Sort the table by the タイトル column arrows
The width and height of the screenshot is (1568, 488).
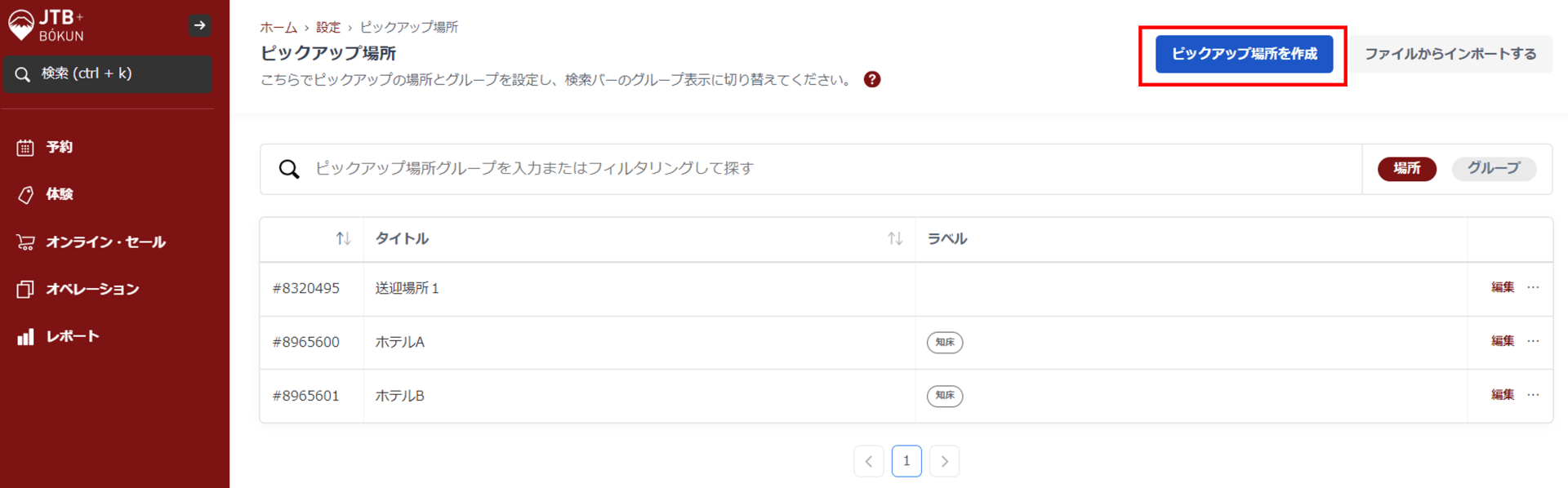[x=895, y=238]
